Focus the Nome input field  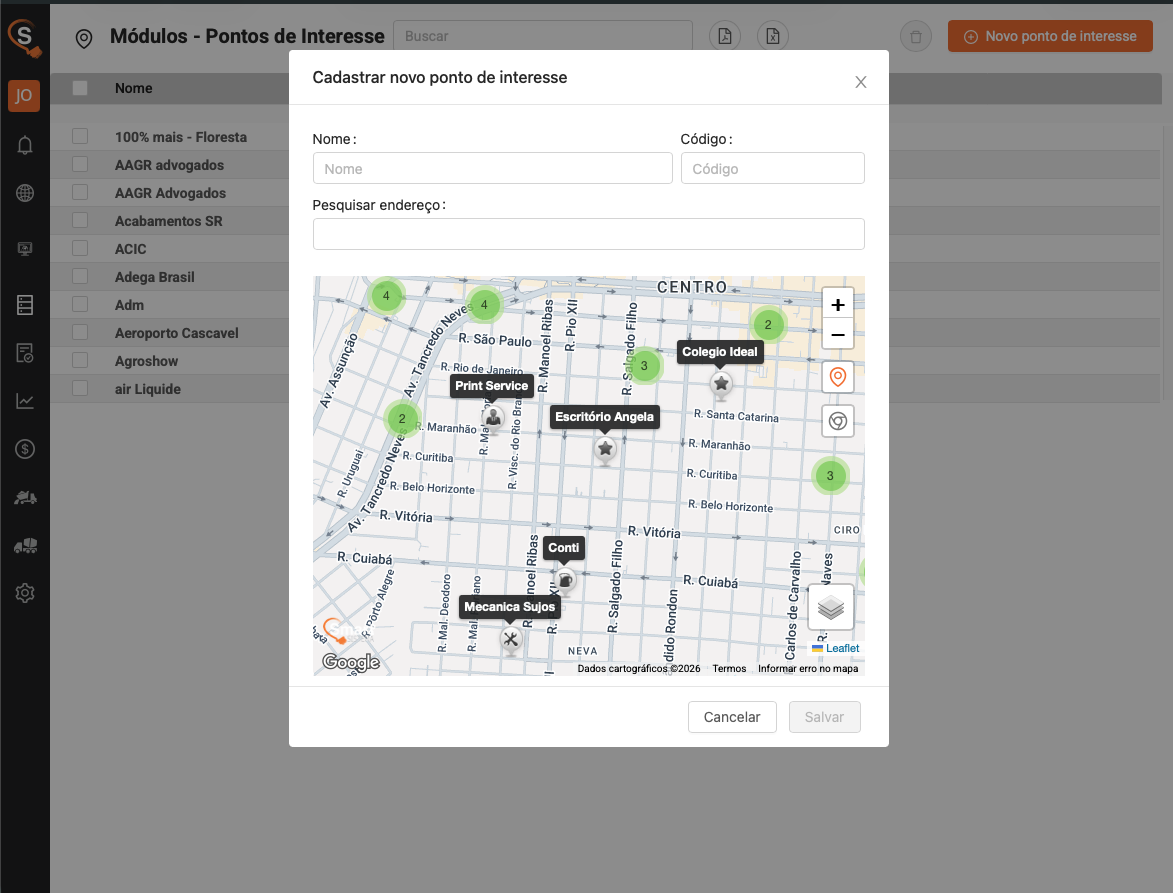(492, 168)
